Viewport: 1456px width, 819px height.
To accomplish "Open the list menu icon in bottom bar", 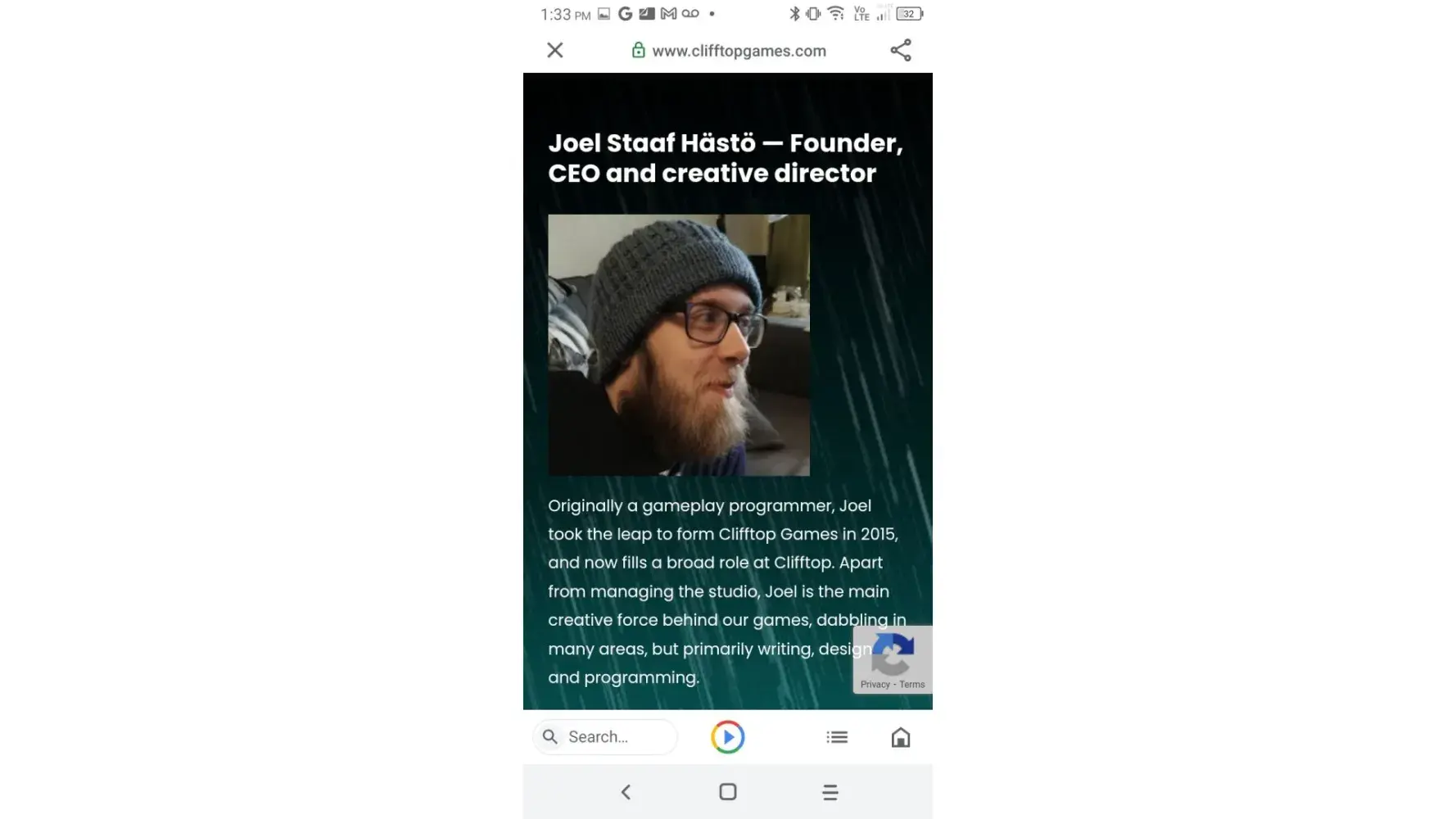I will coord(837,737).
